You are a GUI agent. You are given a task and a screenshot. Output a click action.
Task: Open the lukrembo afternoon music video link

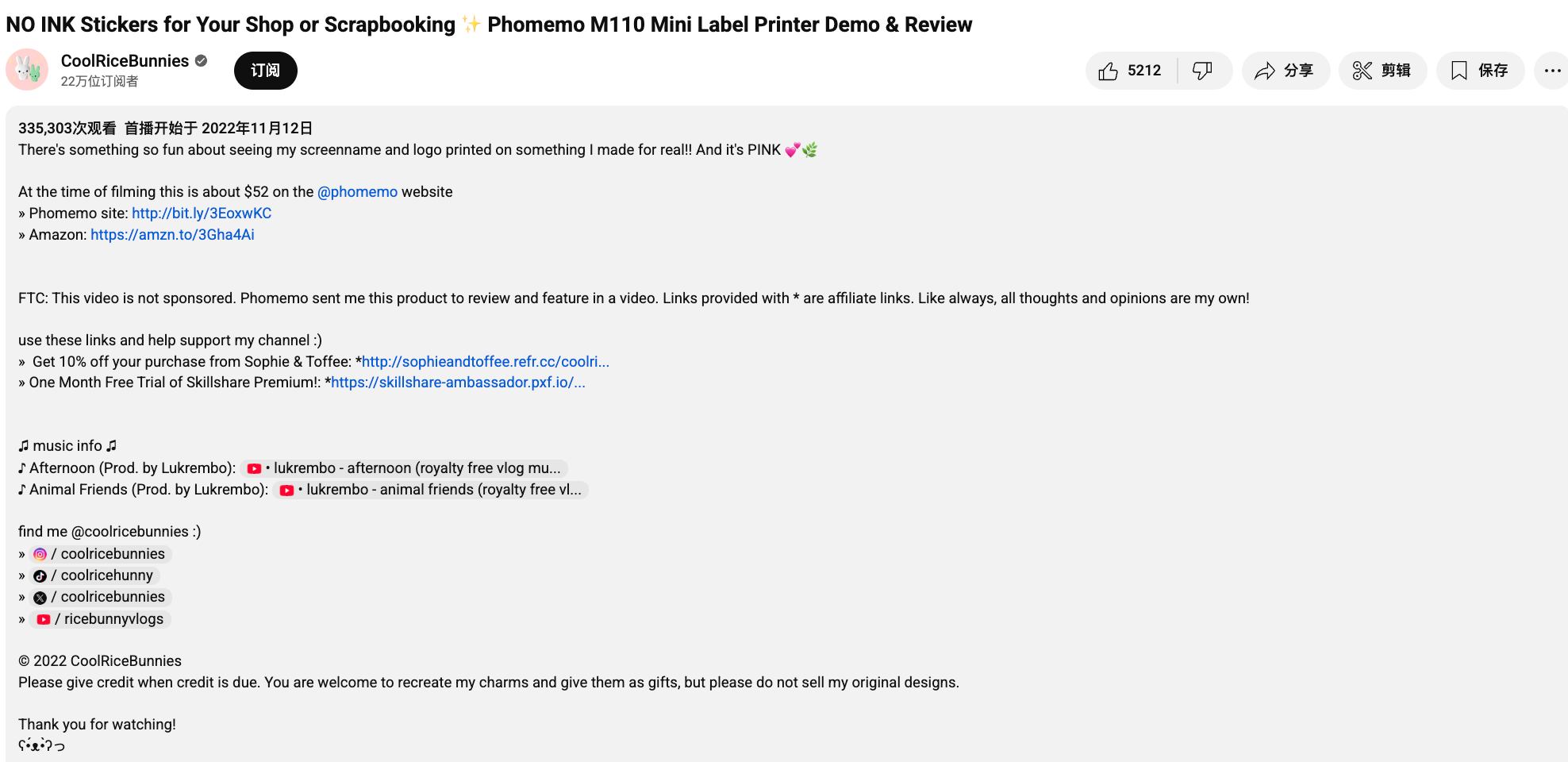pos(405,468)
